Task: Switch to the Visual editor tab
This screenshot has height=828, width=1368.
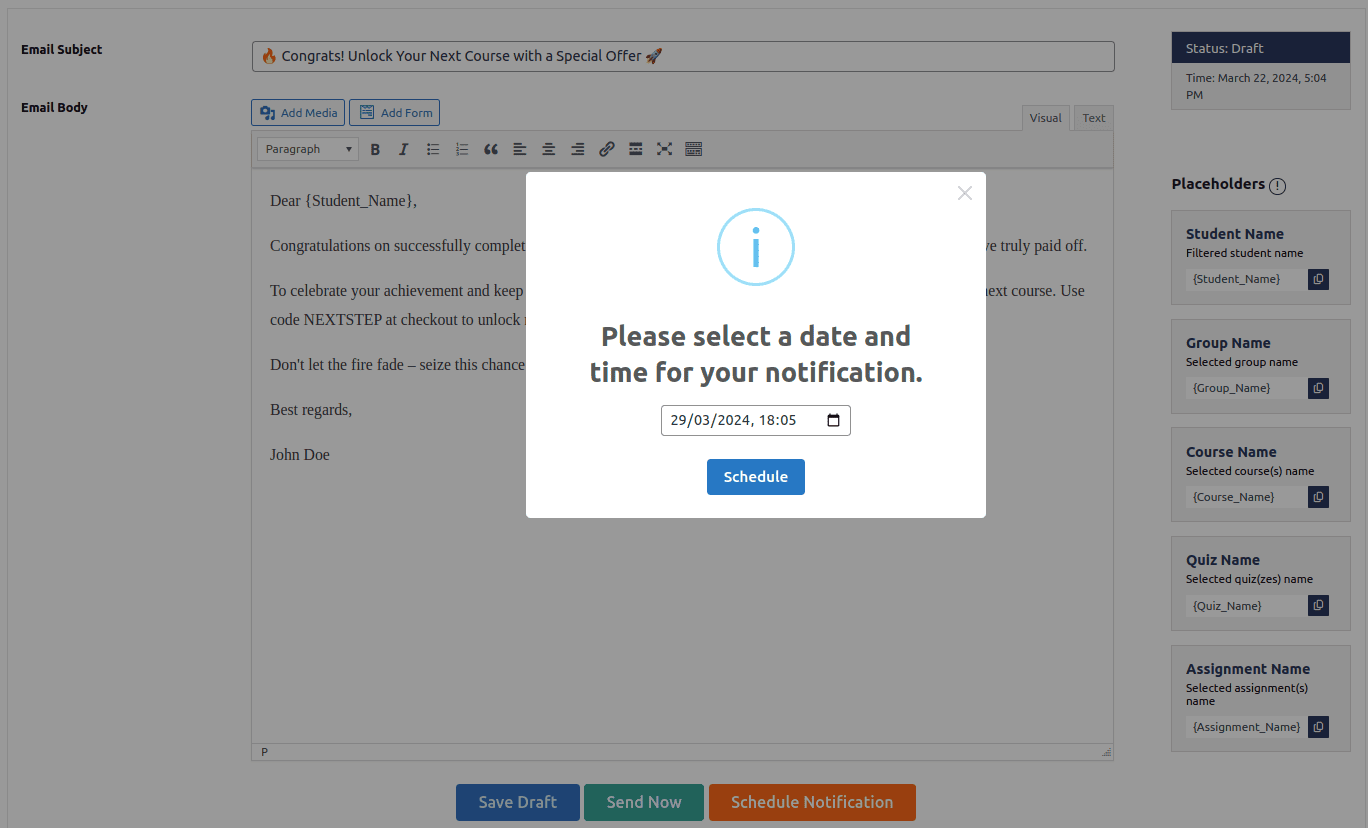Action: pos(1045,118)
